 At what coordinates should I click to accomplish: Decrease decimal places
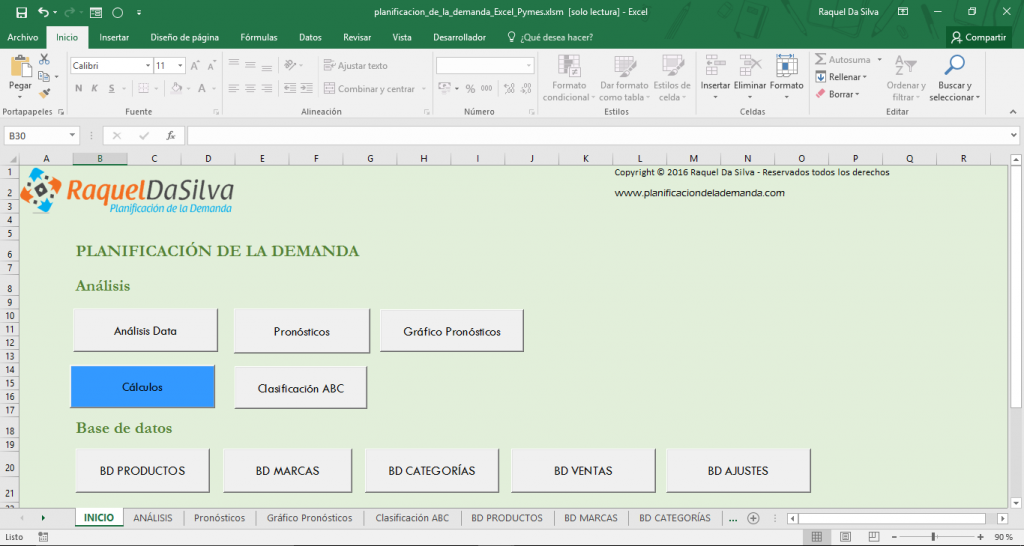click(526, 88)
